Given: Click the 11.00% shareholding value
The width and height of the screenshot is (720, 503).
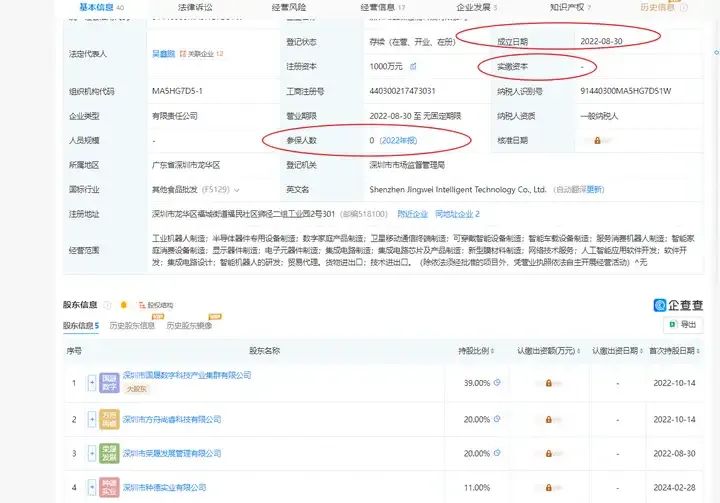Looking at the screenshot, I should click(x=477, y=487).
